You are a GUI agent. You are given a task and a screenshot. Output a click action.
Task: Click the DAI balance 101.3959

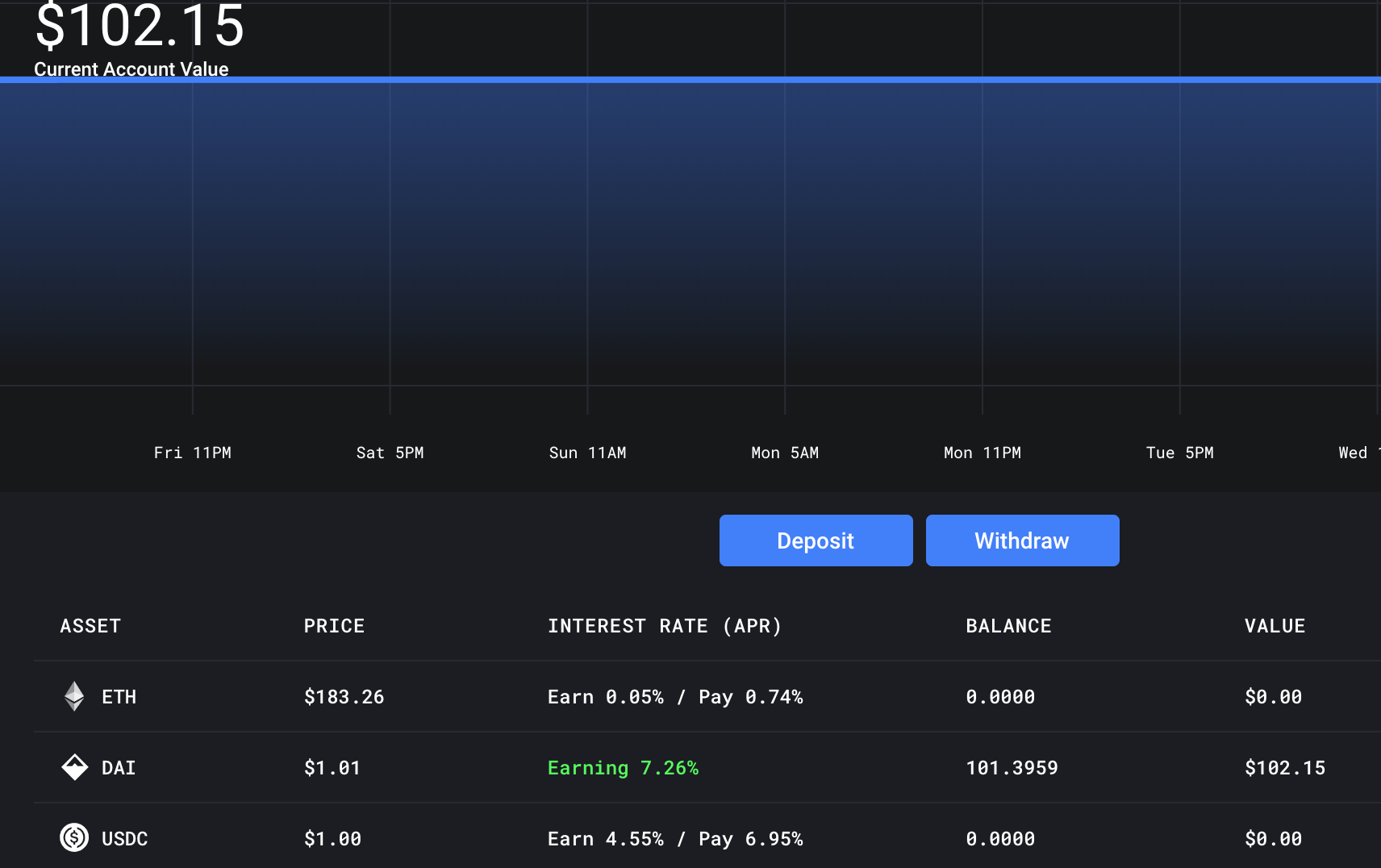1012,768
